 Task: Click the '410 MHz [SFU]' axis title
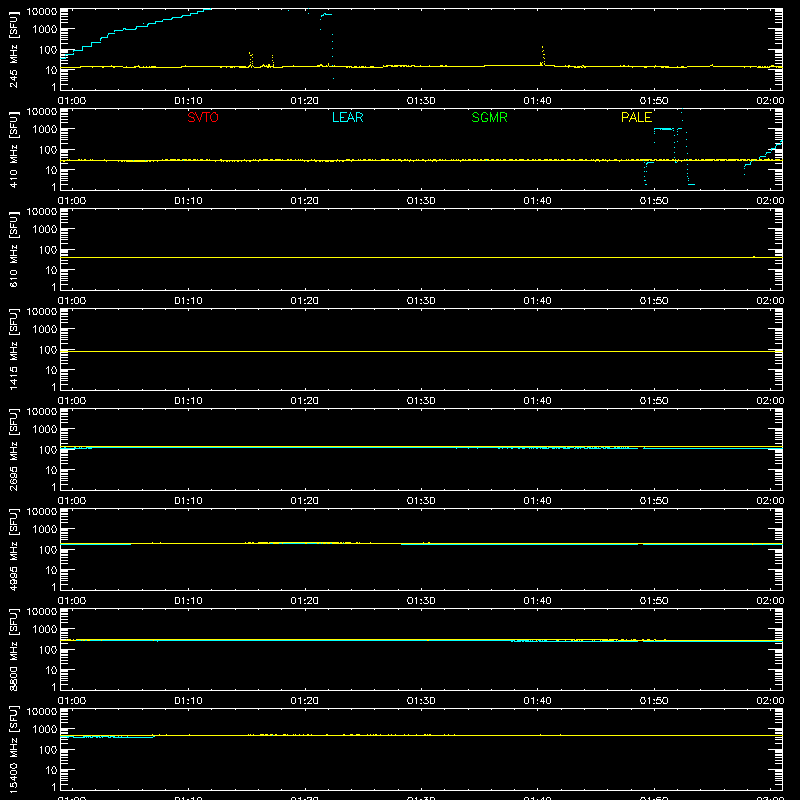tap(13, 149)
